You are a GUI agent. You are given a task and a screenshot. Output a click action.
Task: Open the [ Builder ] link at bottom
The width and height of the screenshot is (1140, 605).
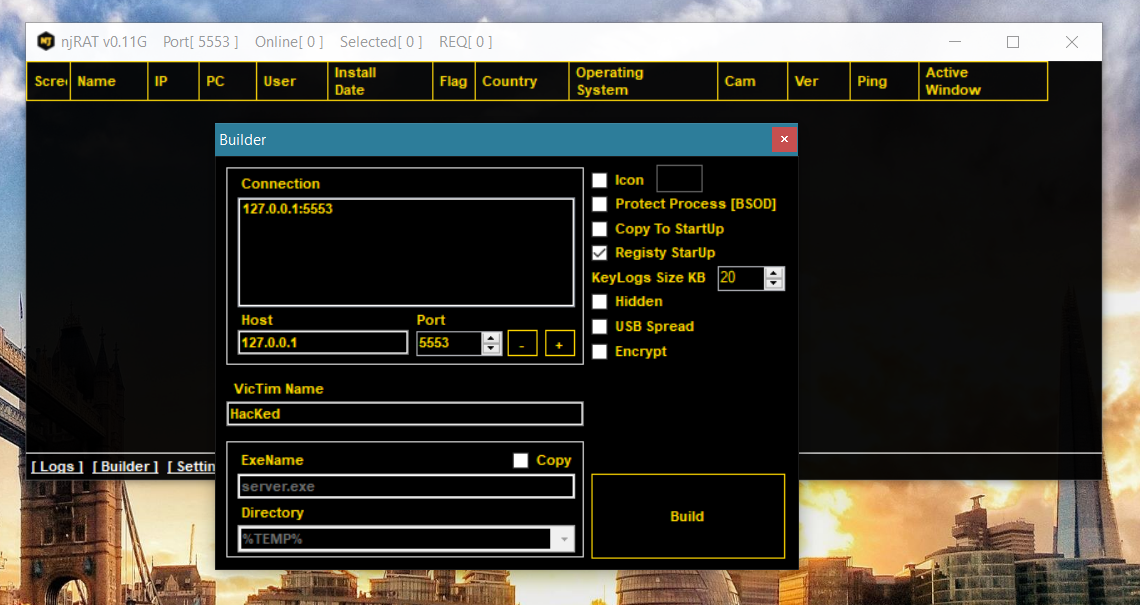[125, 466]
